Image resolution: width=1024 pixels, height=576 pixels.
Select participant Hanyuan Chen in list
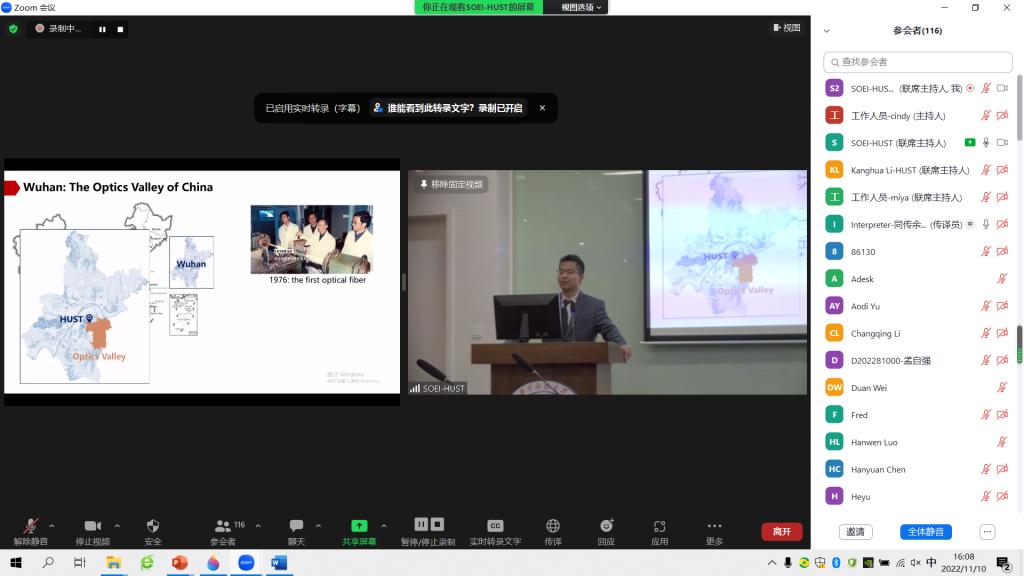pyautogui.click(x=878, y=469)
